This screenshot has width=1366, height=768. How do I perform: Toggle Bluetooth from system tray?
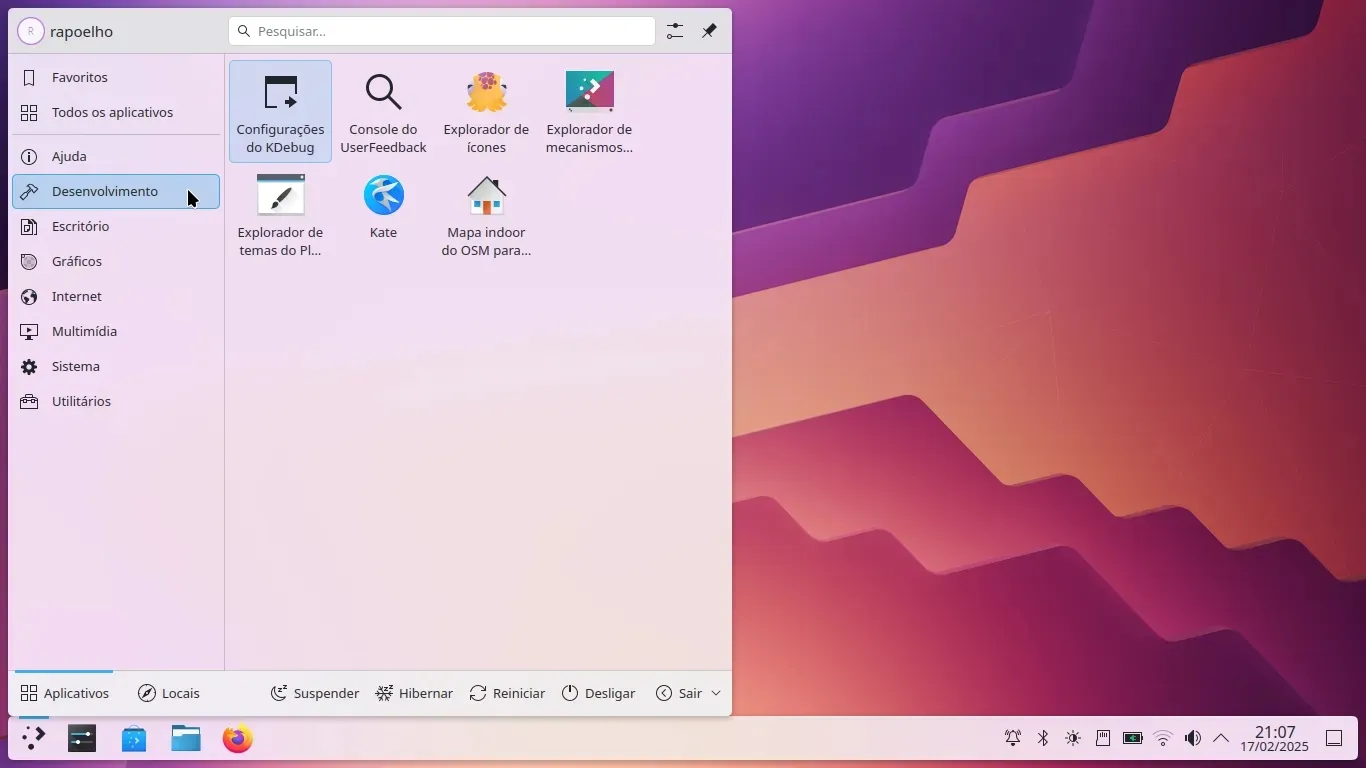(x=1042, y=739)
